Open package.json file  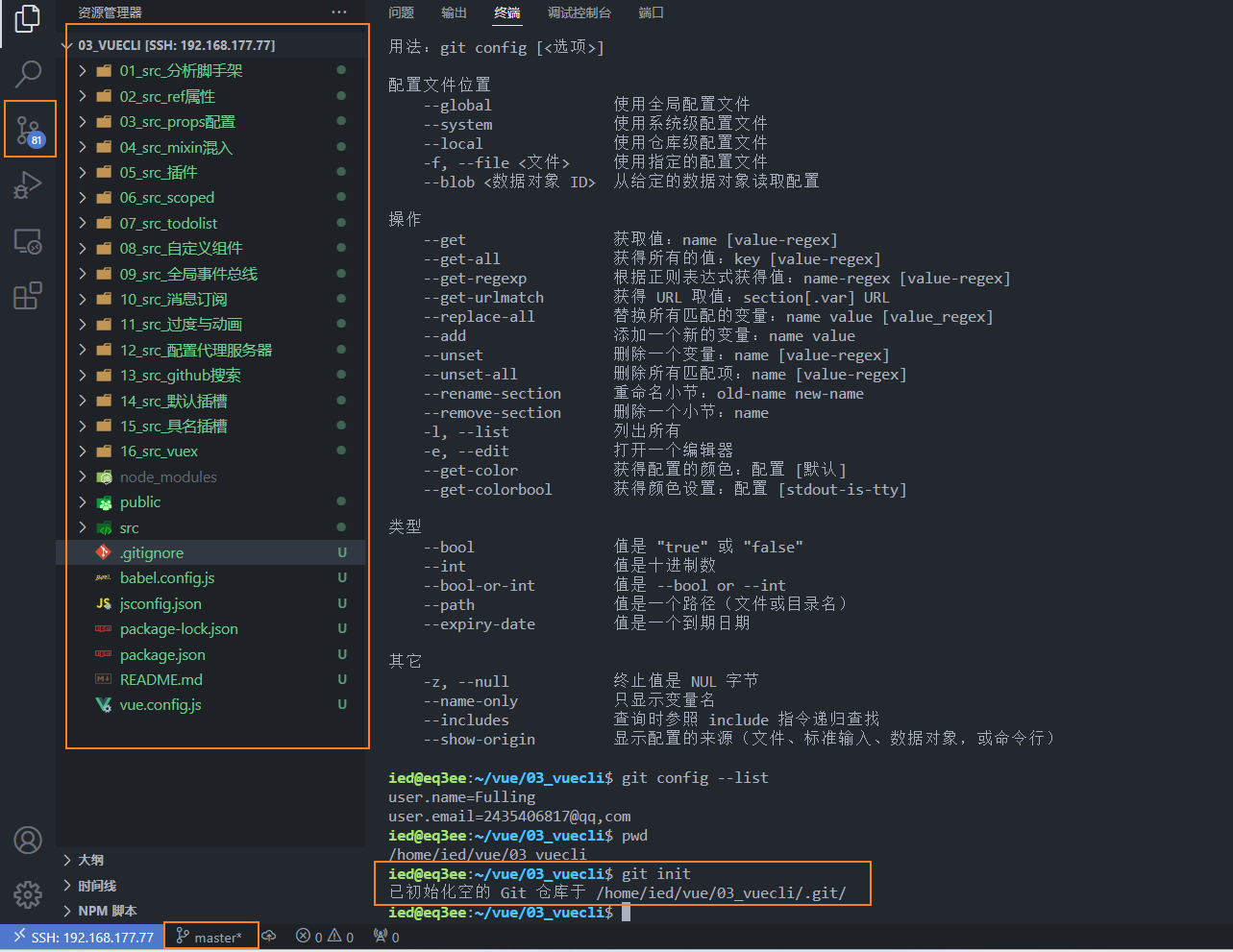210,654
